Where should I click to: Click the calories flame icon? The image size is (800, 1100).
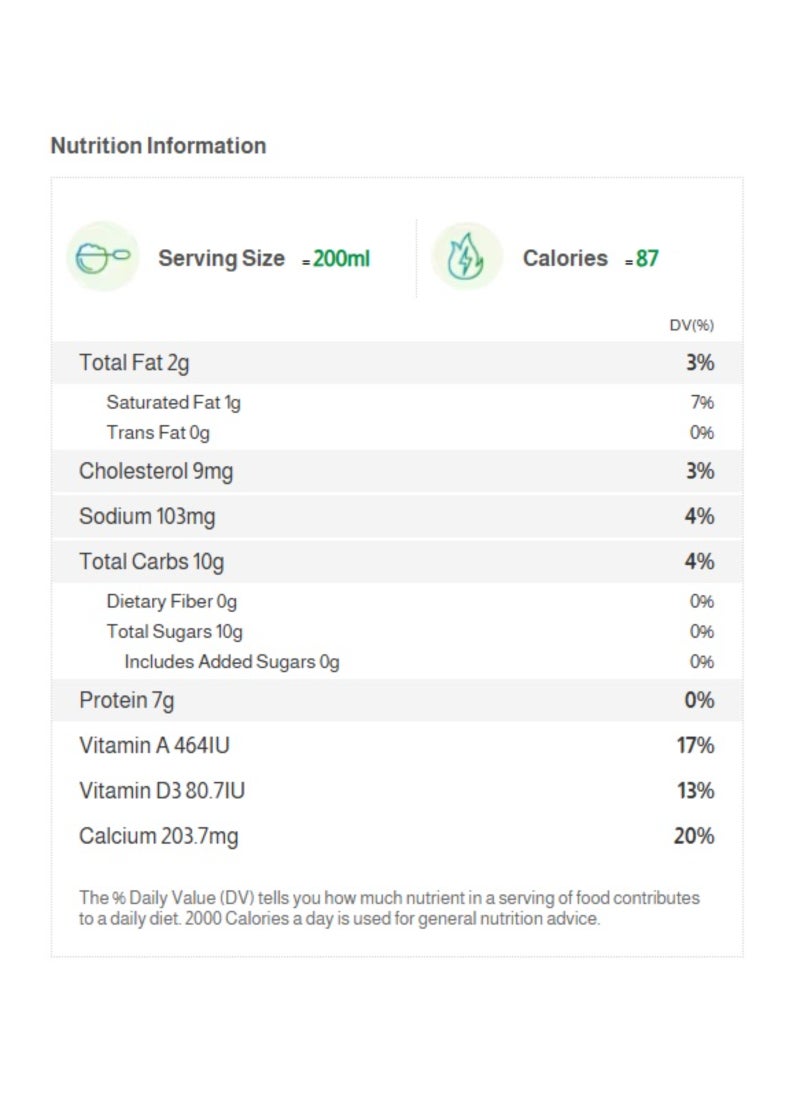click(466, 257)
